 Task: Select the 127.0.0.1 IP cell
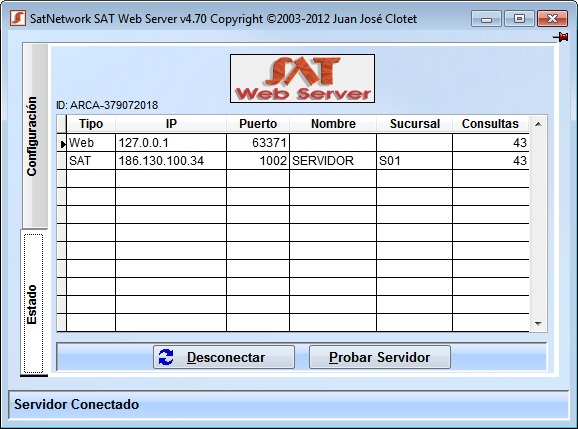(171, 143)
